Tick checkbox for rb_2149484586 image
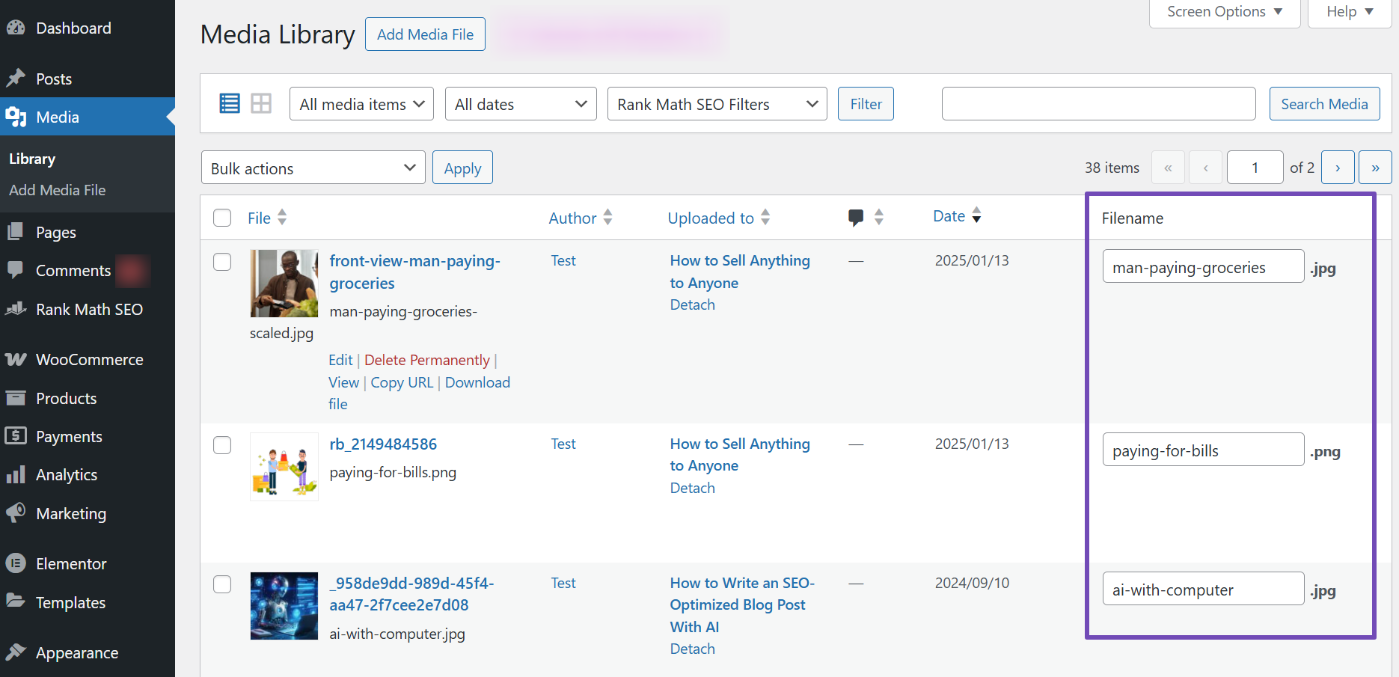1399x677 pixels. pos(222,445)
